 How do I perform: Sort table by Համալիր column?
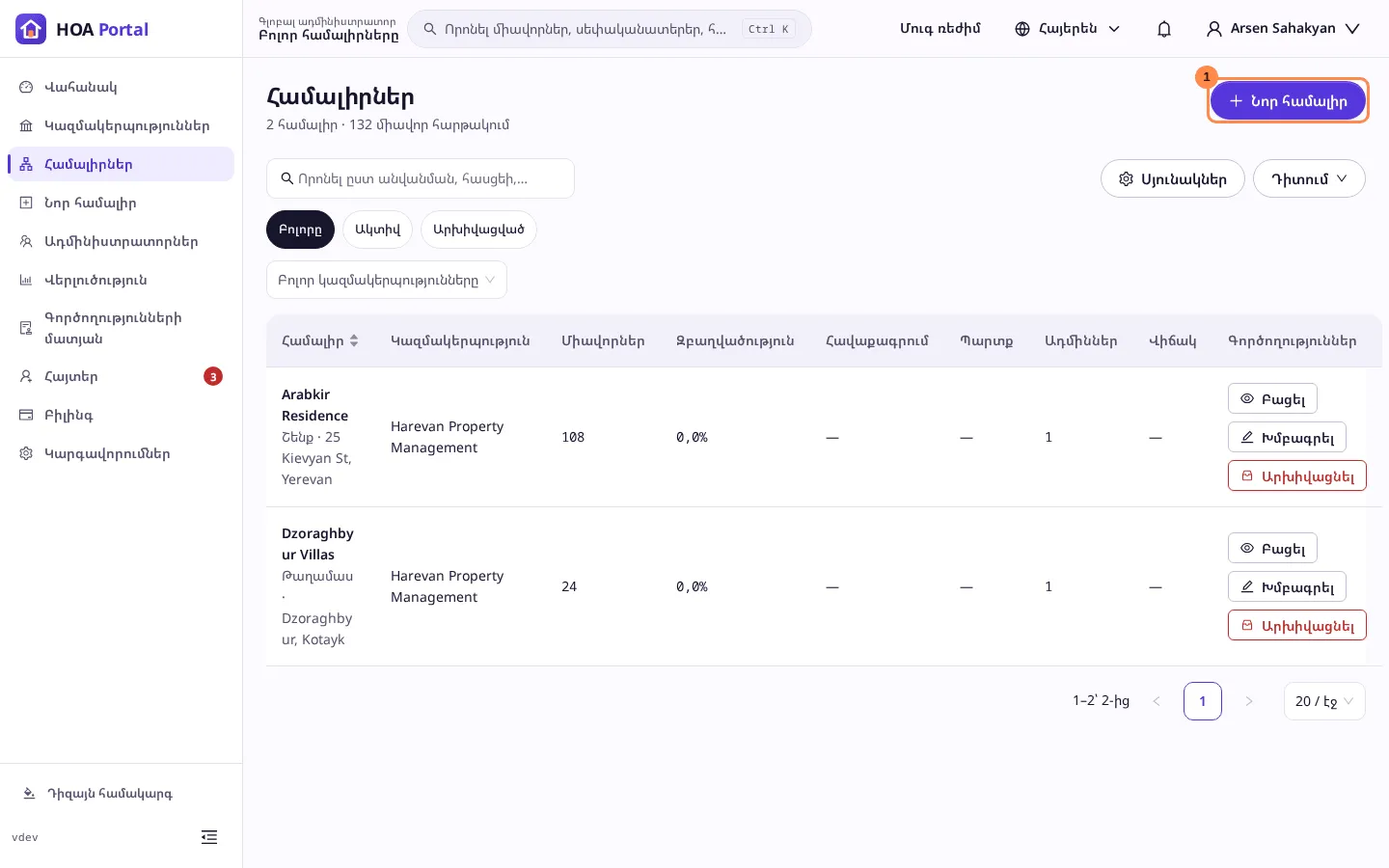pyautogui.click(x=320, y=340)
